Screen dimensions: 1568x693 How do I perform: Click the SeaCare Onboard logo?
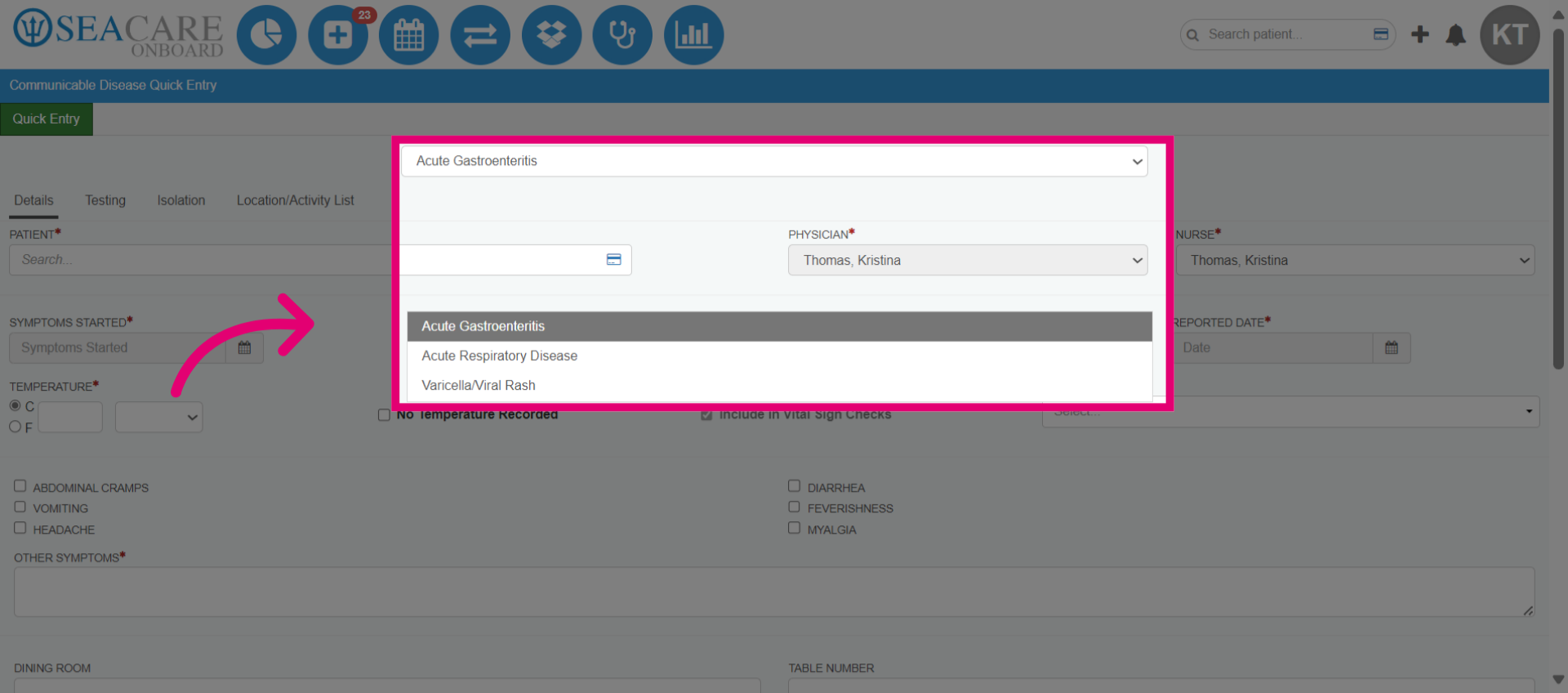pos(118,34)
